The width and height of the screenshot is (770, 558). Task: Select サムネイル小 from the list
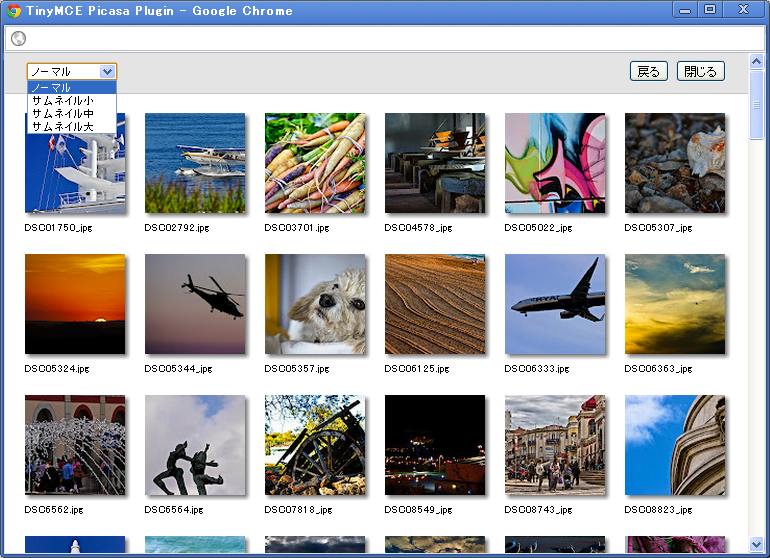click(x=72, y=101)
